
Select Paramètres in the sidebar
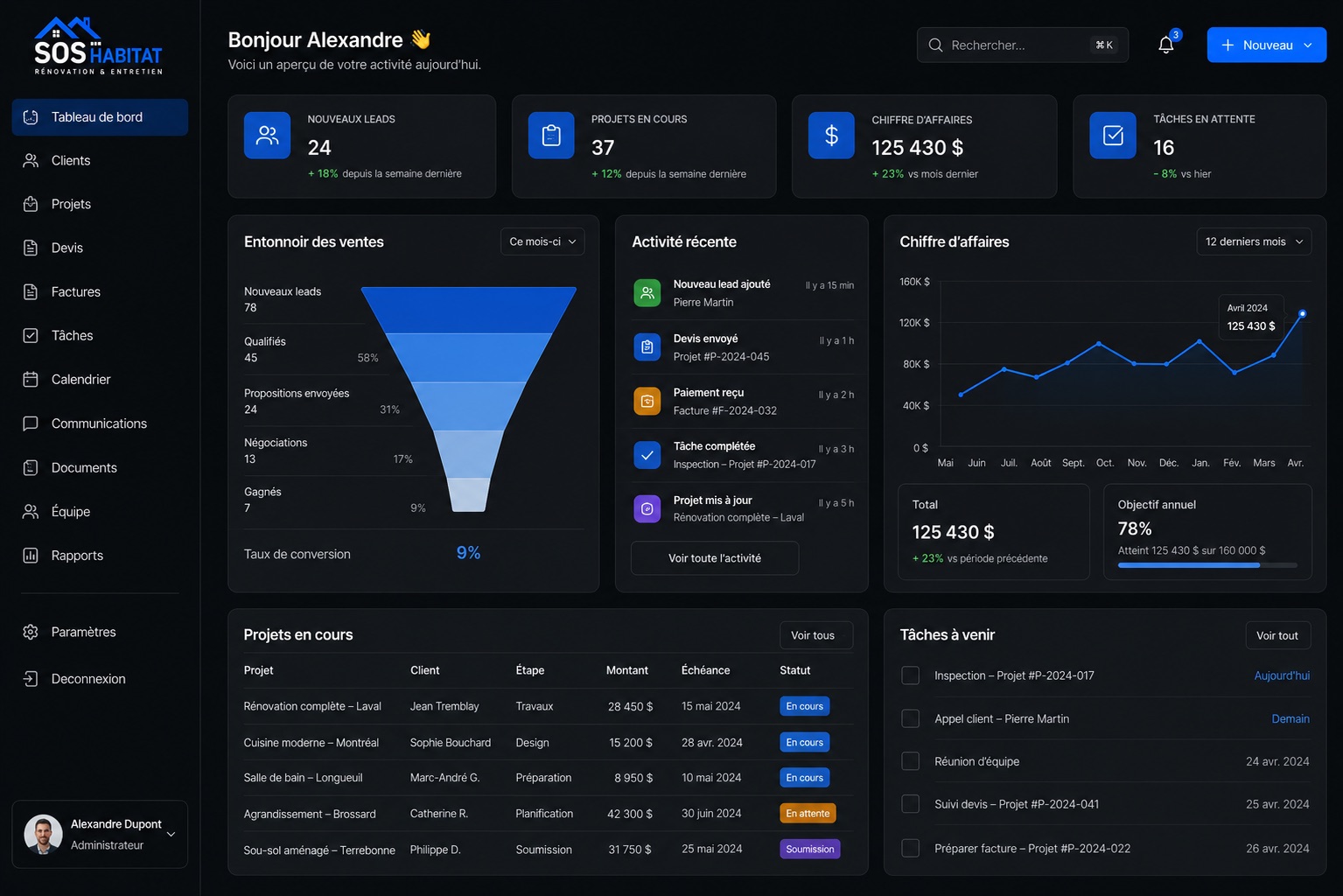click(x=100, y=632)
